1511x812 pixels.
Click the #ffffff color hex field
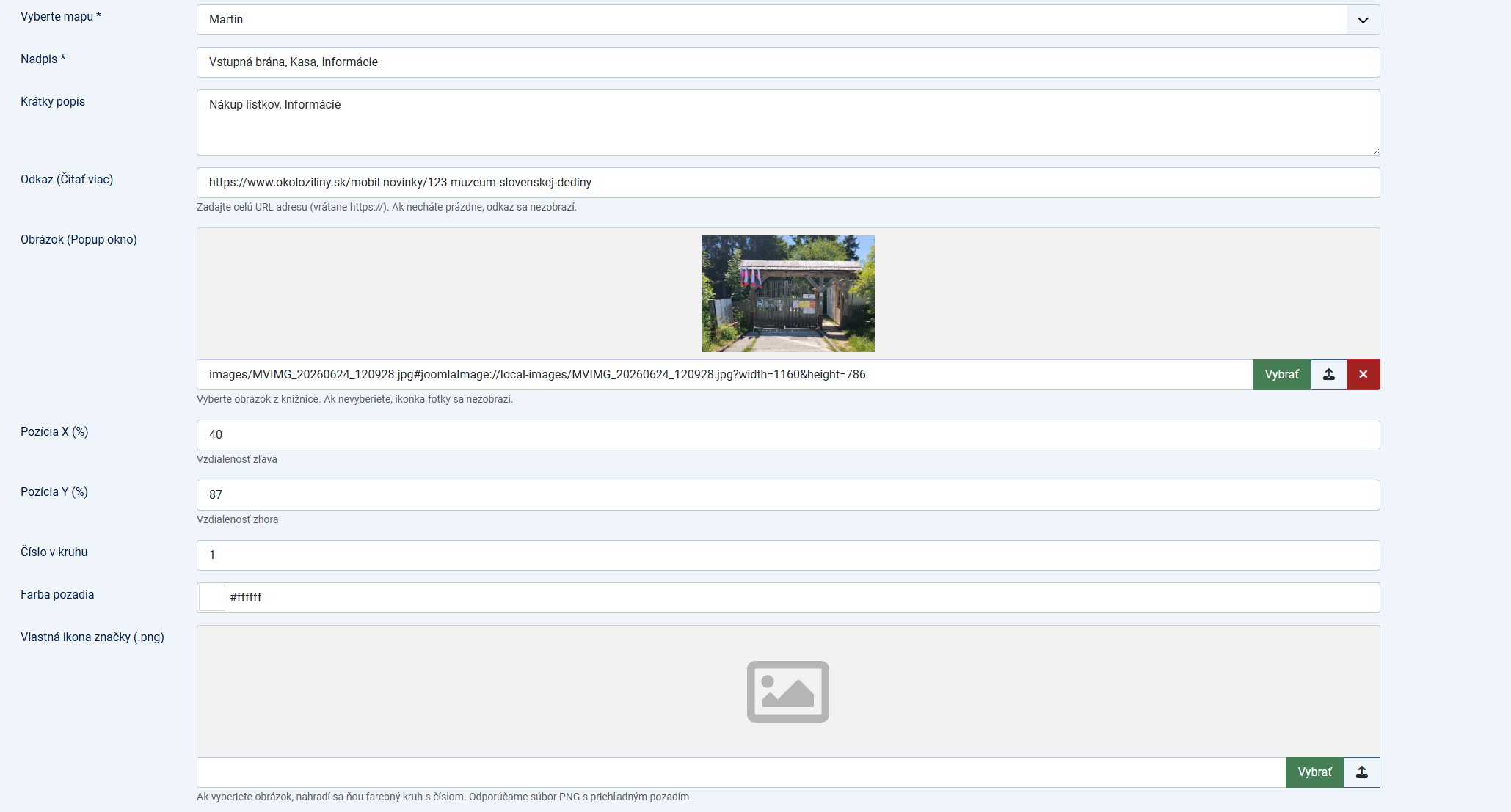(801, 598)
